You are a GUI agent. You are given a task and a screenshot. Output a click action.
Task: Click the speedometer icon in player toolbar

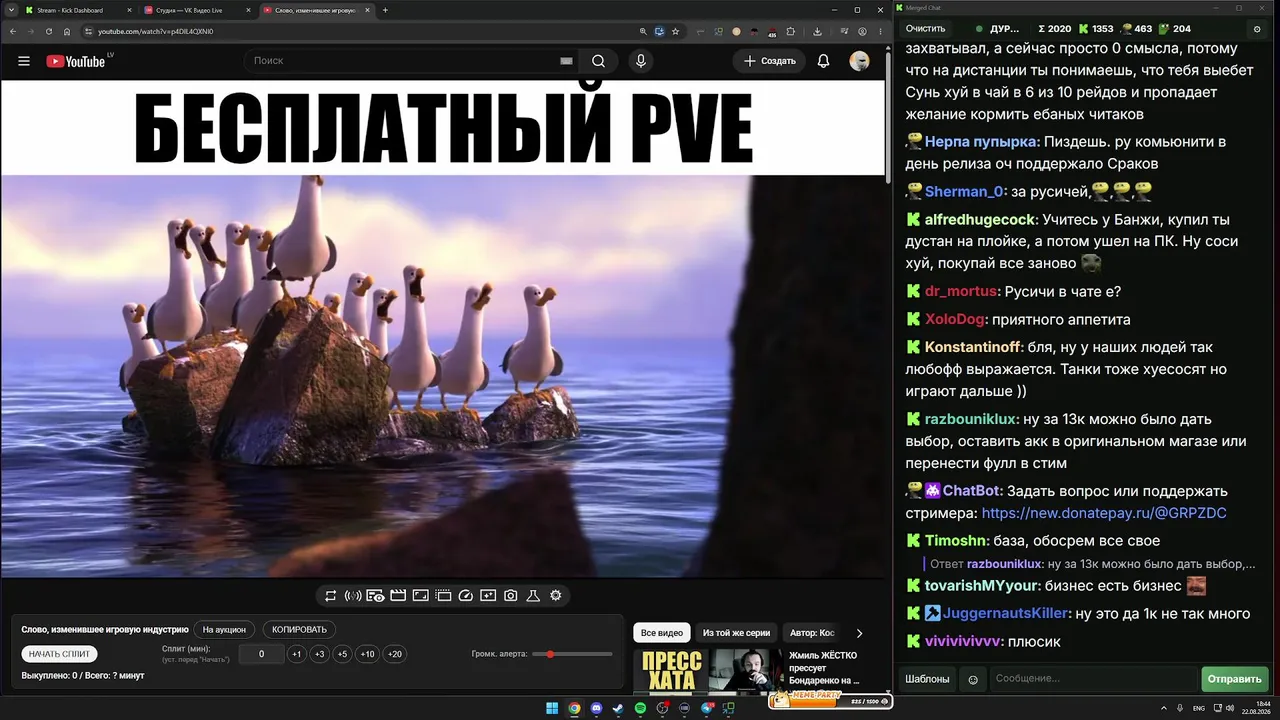(465, 596)
